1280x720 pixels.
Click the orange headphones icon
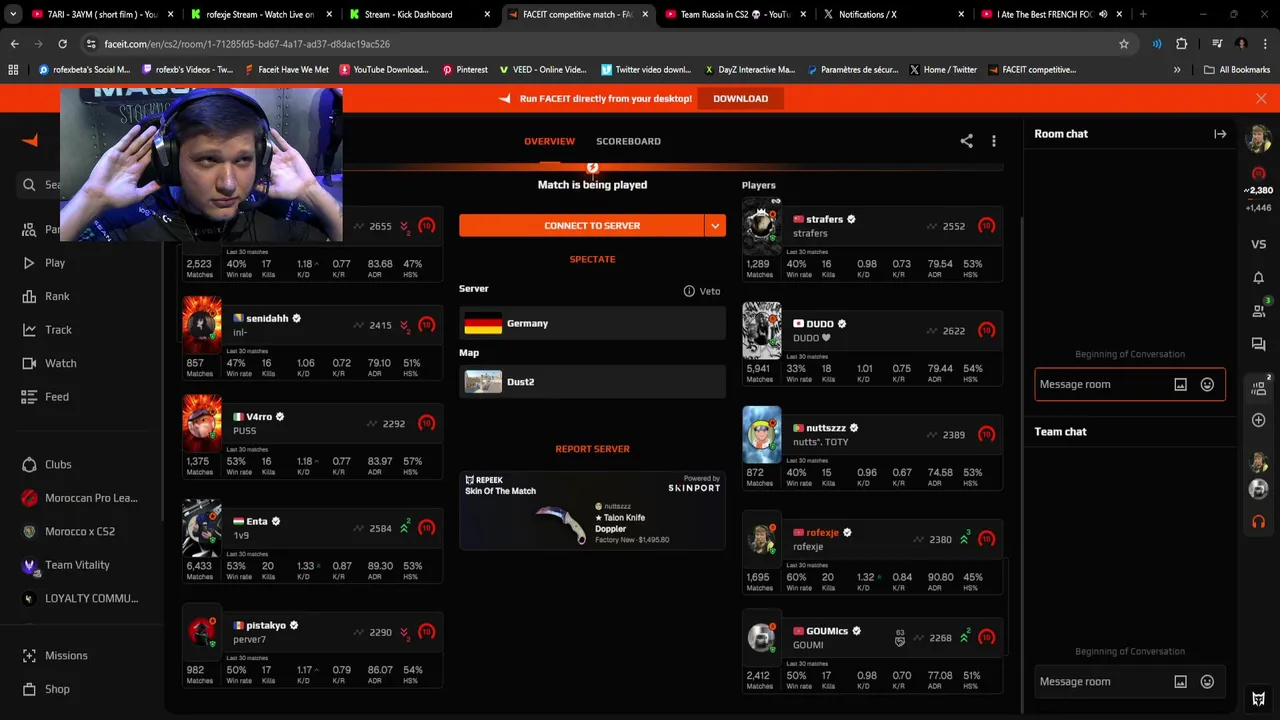tap(1258, 521)
